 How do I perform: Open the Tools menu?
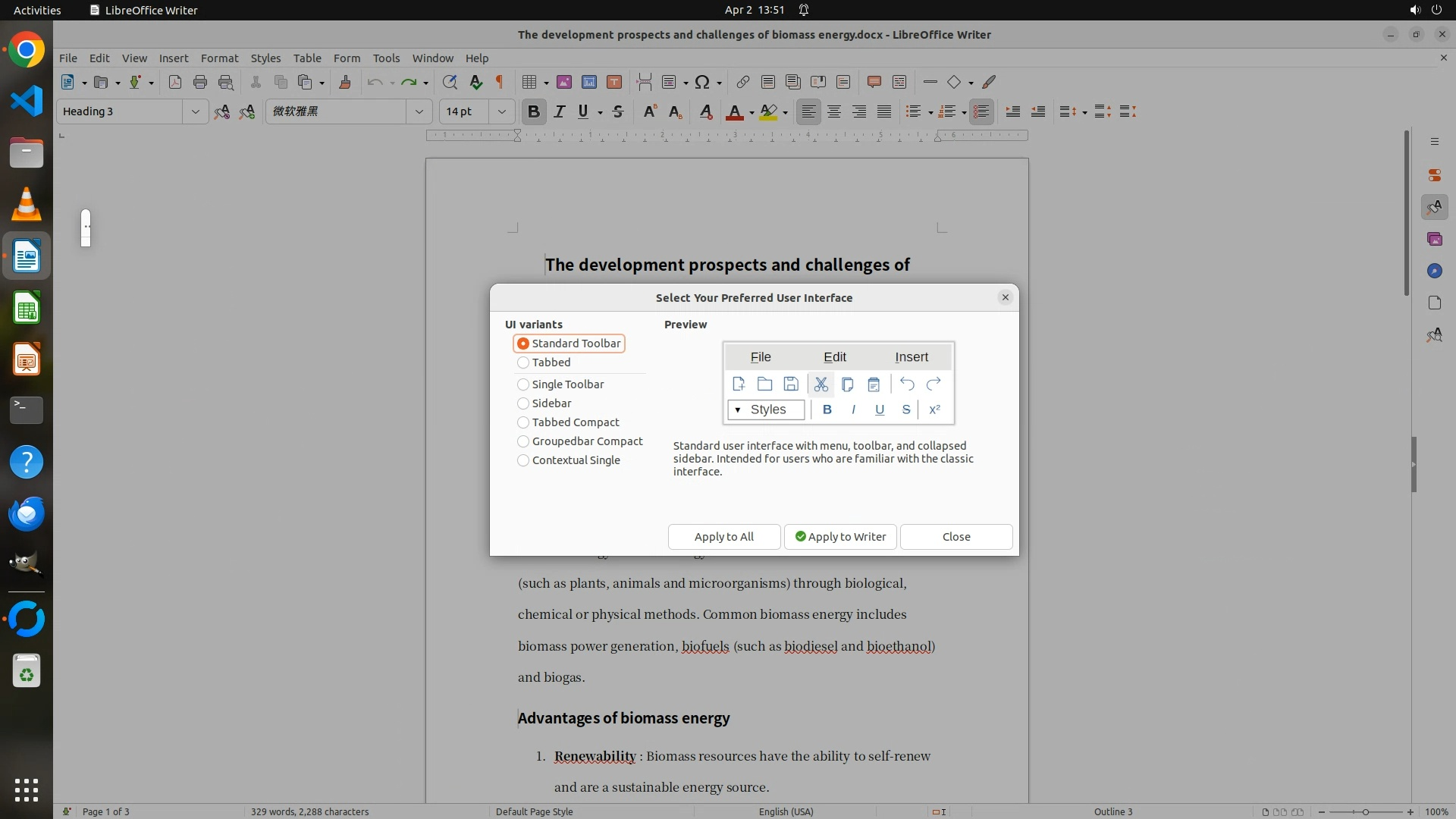click(x=386, y=58)
